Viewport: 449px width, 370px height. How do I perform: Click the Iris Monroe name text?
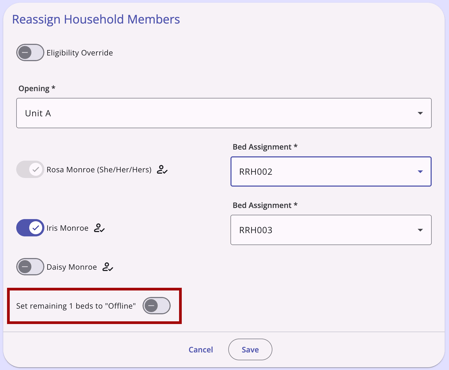[67, 228]
